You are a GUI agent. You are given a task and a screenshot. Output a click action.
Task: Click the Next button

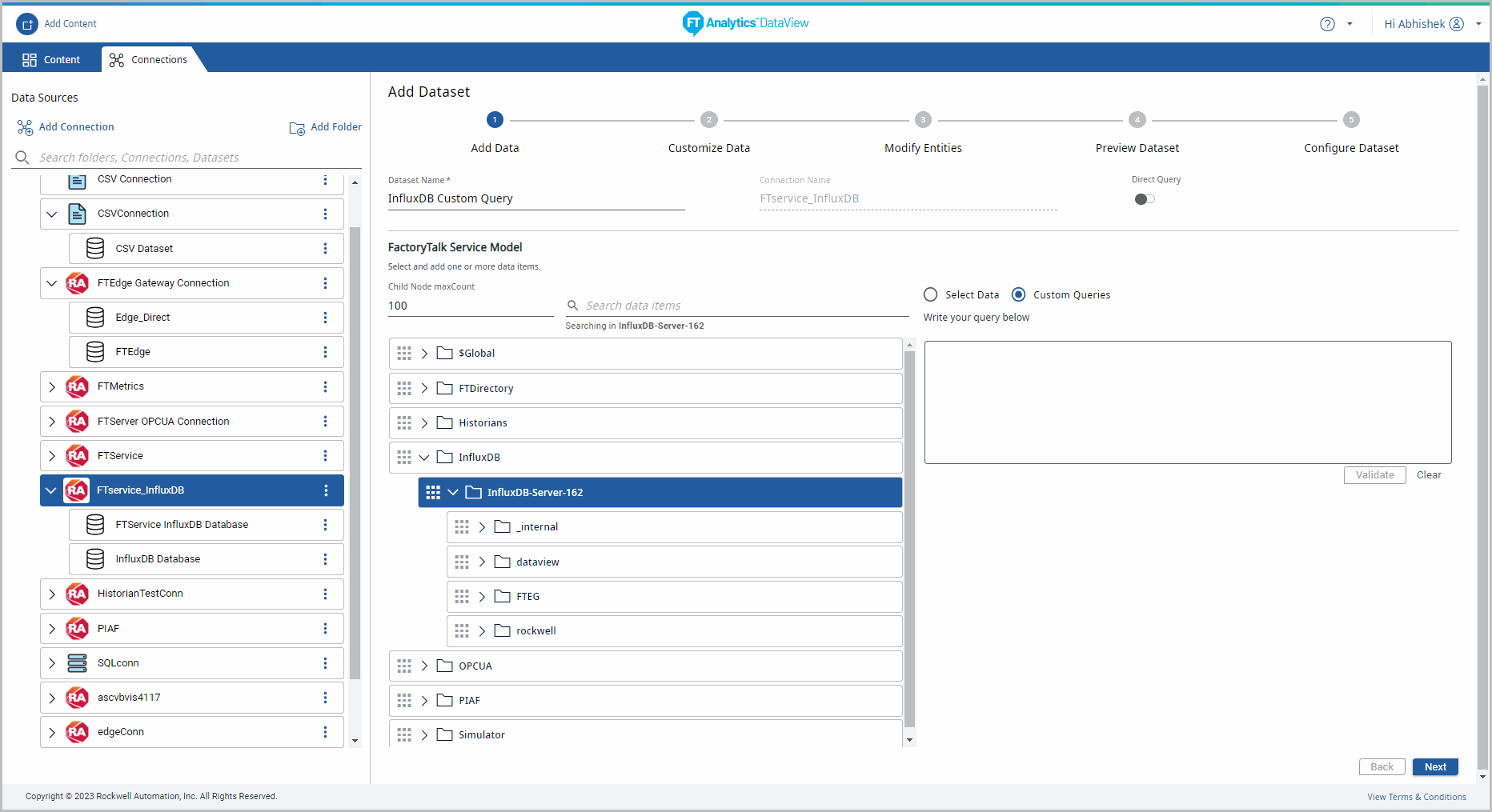[1434, 767]
